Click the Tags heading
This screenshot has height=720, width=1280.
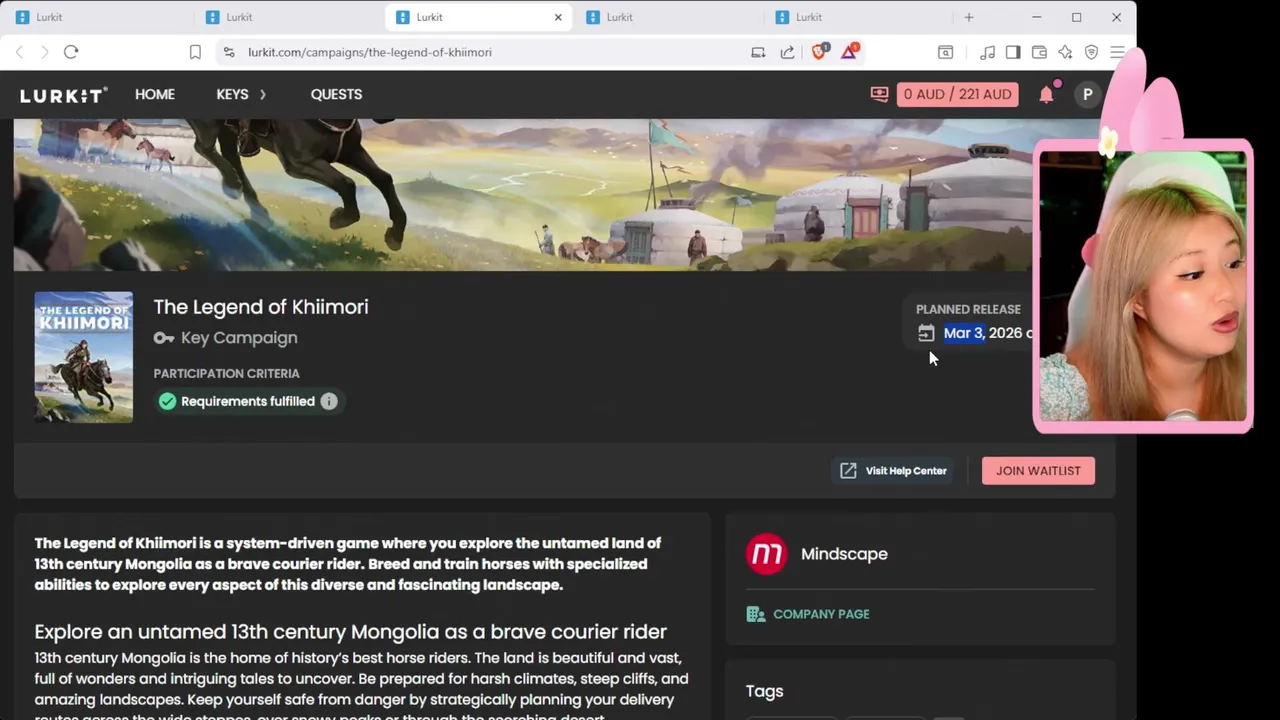(764, 691)
